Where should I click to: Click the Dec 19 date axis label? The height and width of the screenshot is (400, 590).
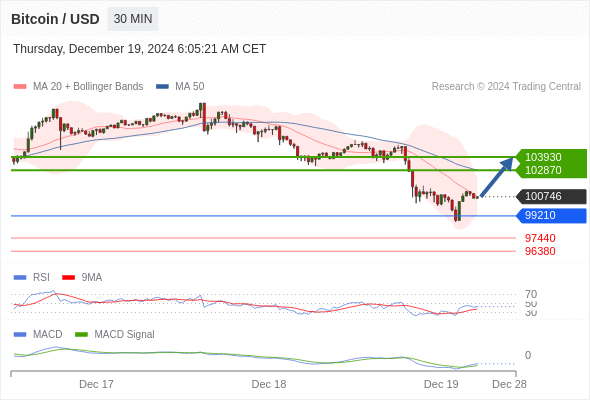tap(441, 384)
